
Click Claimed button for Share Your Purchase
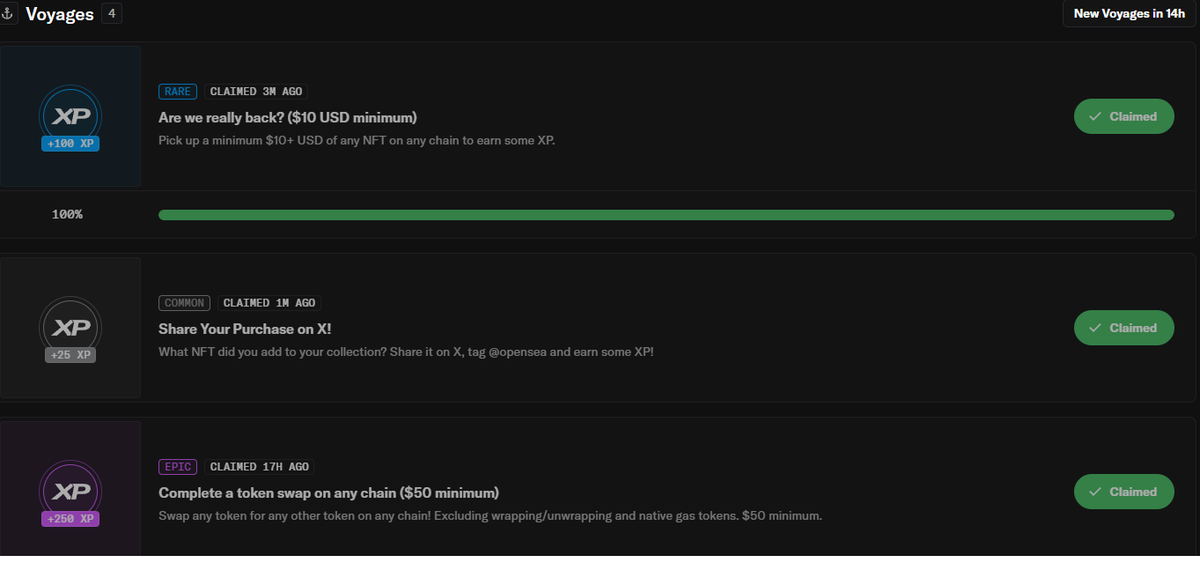coord(1124,328)
